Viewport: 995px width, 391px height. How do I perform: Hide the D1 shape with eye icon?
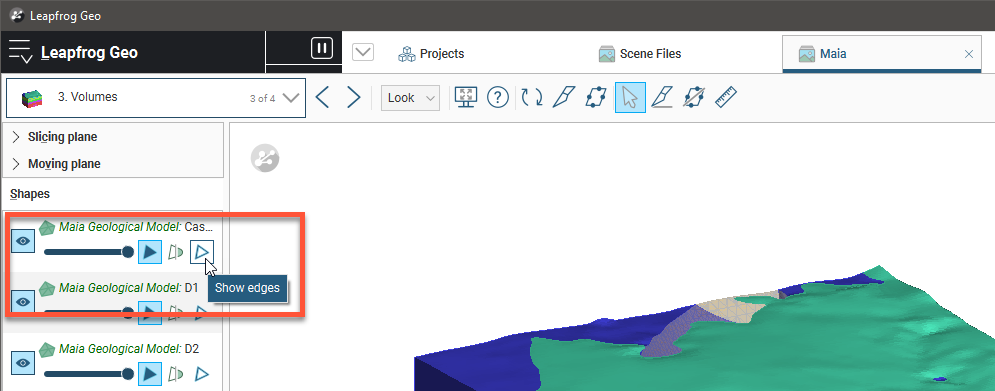23,302
